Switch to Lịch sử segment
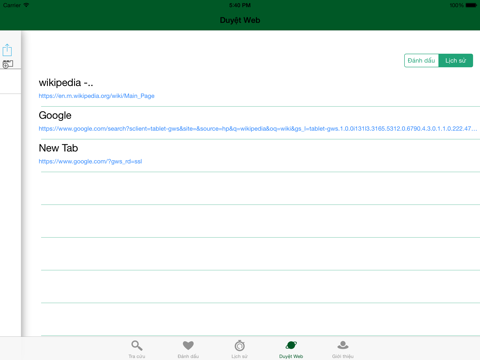The height and width of the screenshot is (360, 480). click(456, 60)
